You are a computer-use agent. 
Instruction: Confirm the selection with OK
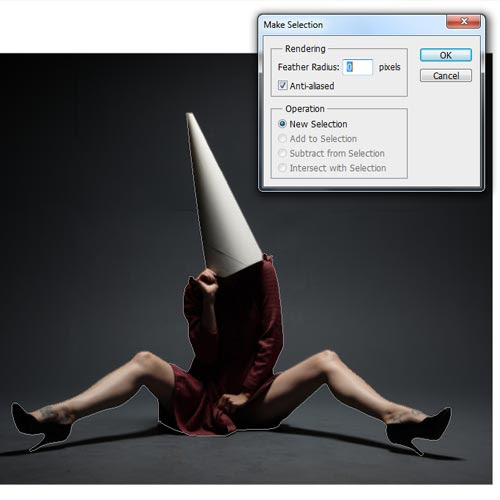point(446,55)
